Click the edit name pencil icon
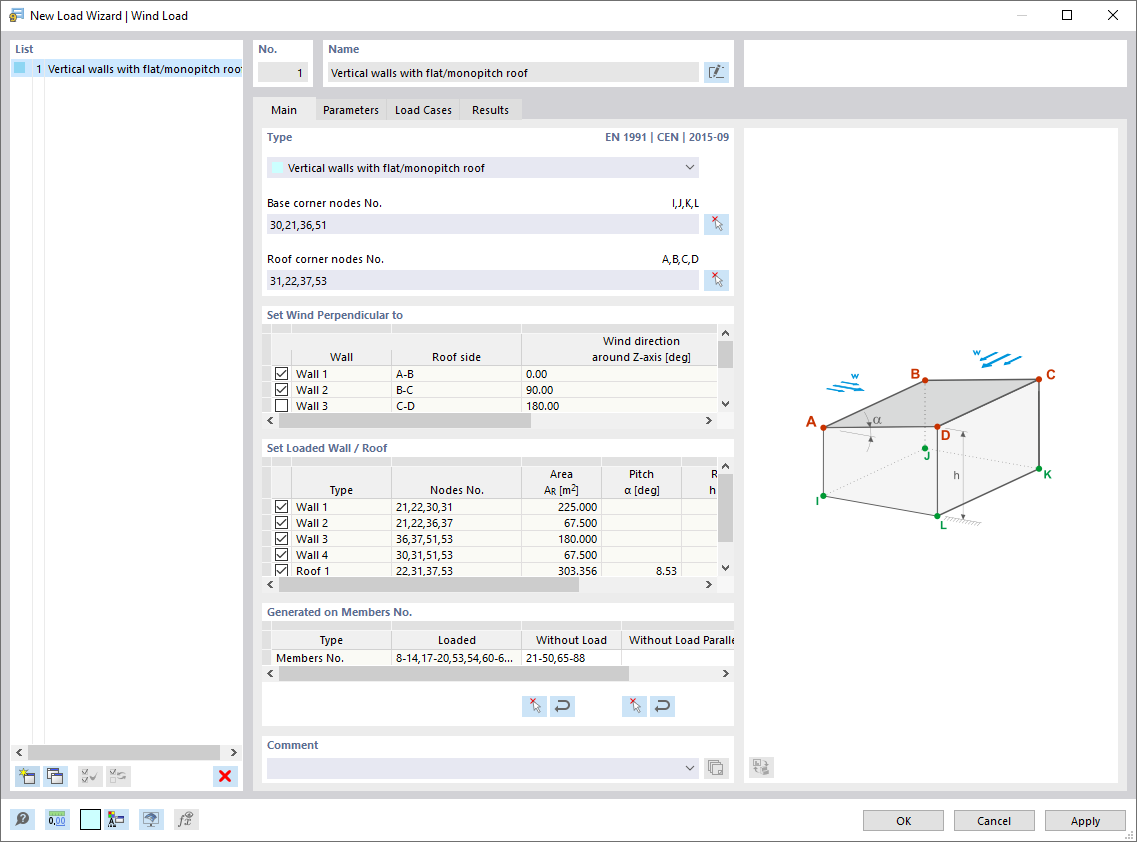 pos(716,72)
